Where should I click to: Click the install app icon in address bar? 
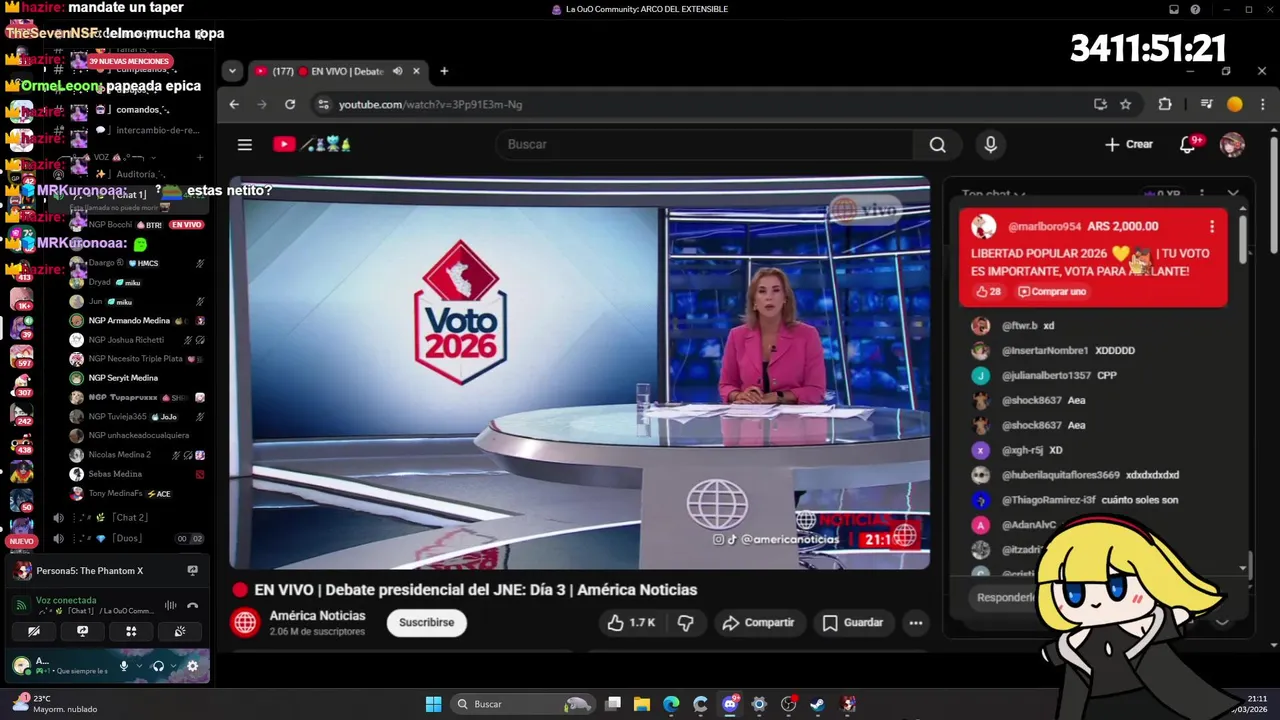(1100, 104)
